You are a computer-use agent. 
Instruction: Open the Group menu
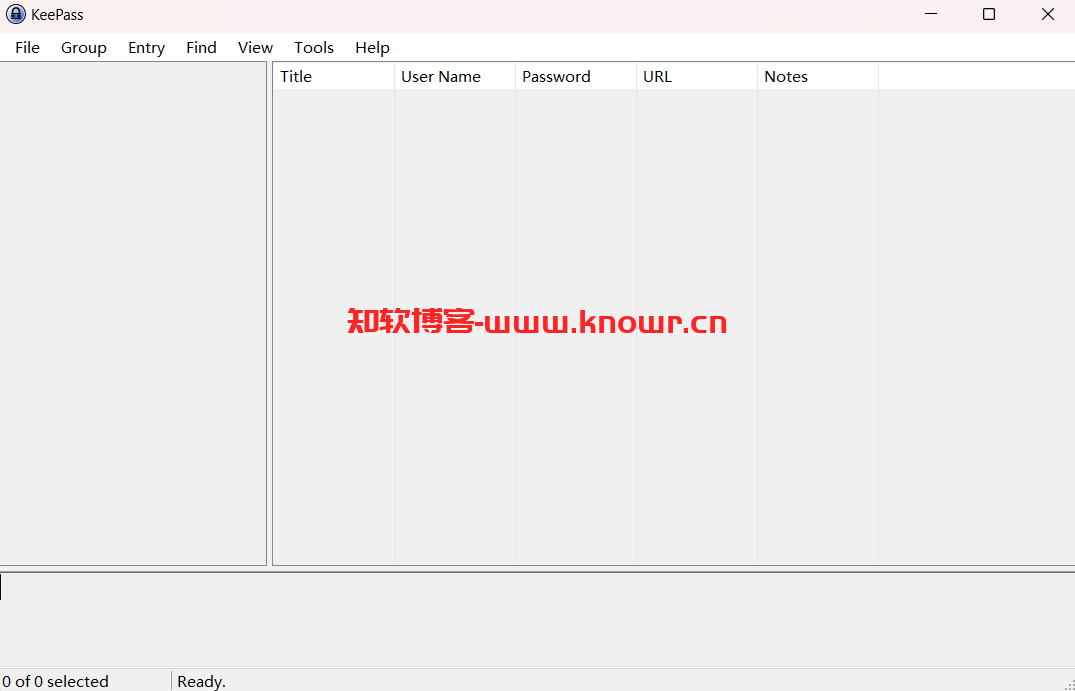coord(84,47)
